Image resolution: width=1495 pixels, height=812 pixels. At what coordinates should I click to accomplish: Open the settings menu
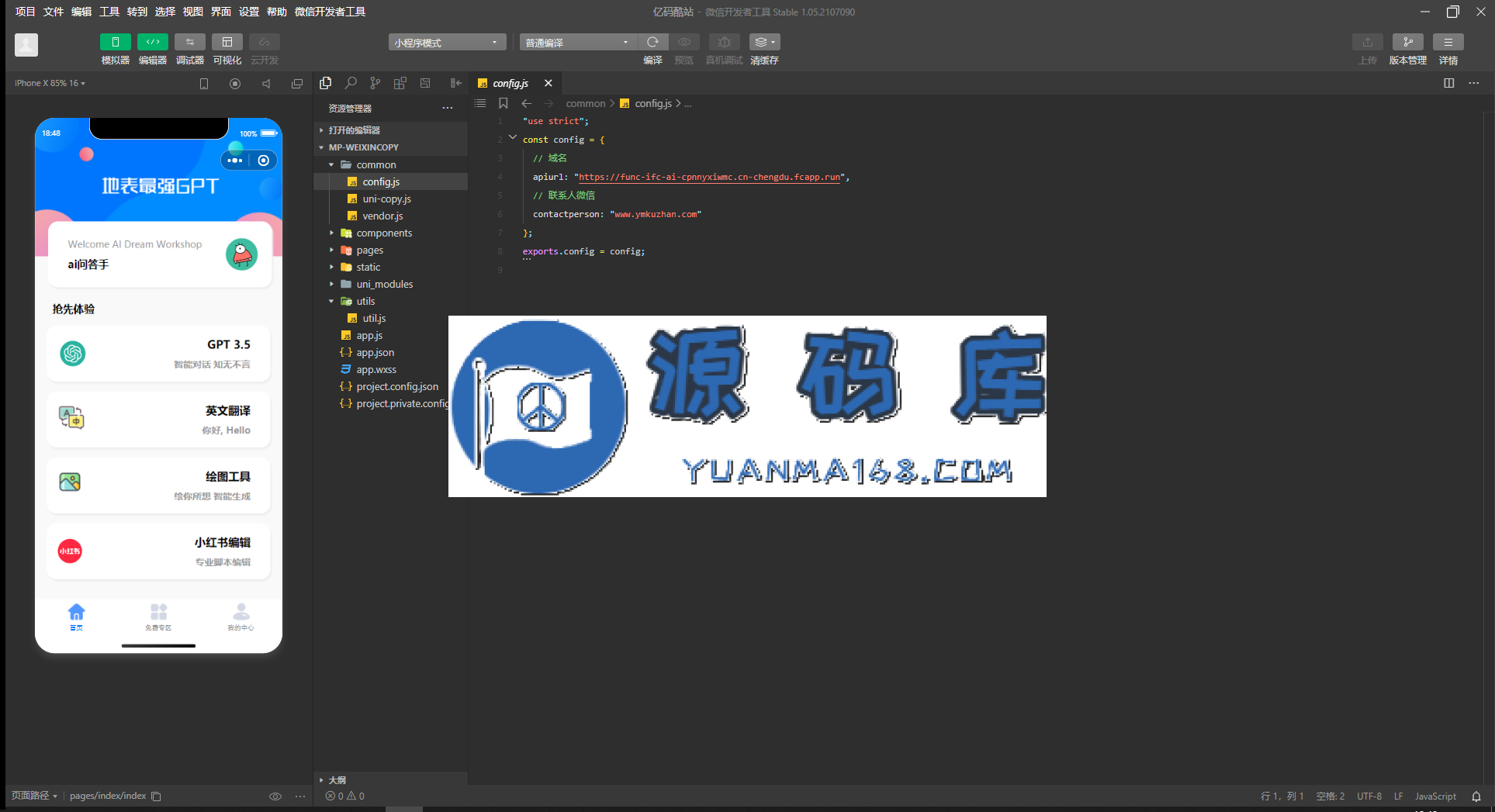[x=249, y=12]
